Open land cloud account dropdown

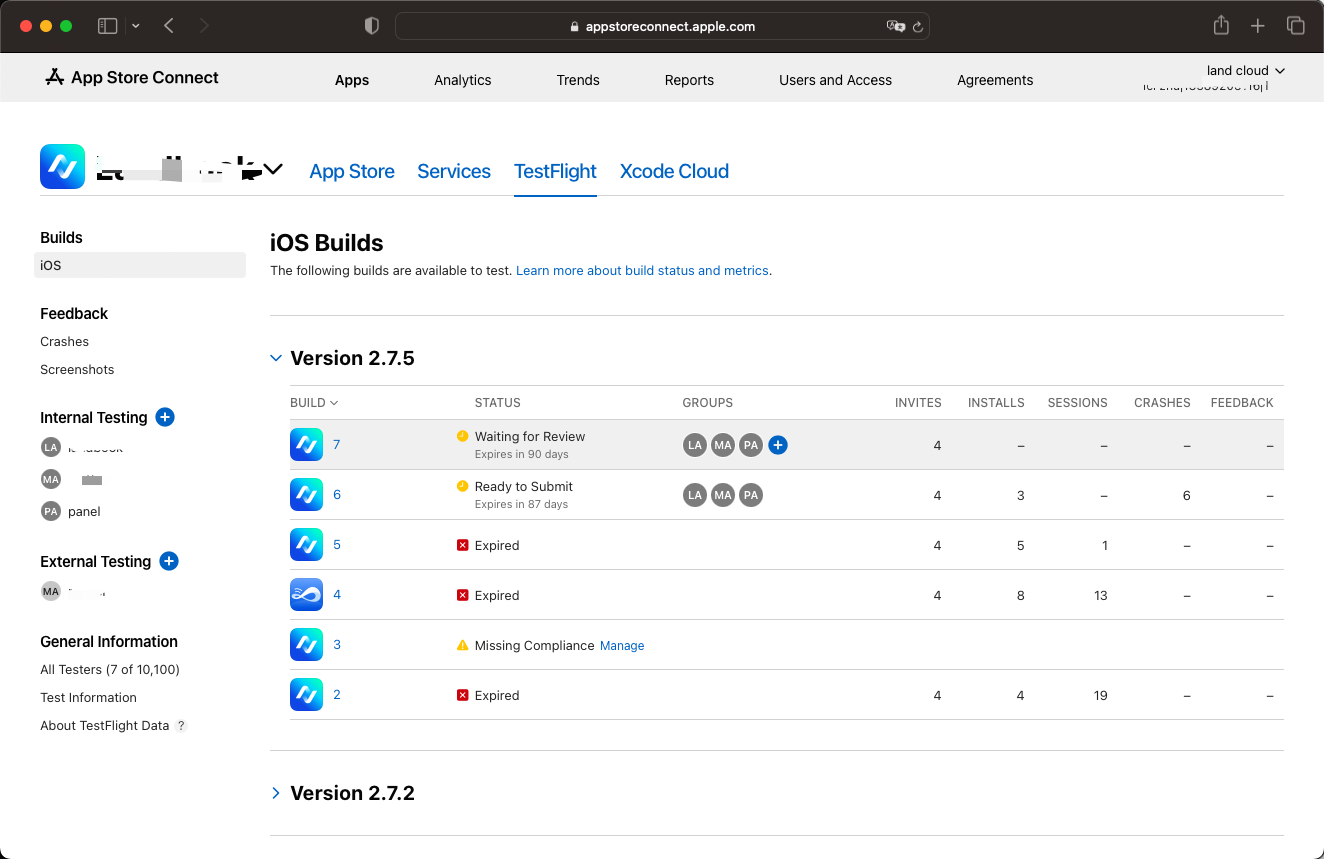(x=1245, y=71)
